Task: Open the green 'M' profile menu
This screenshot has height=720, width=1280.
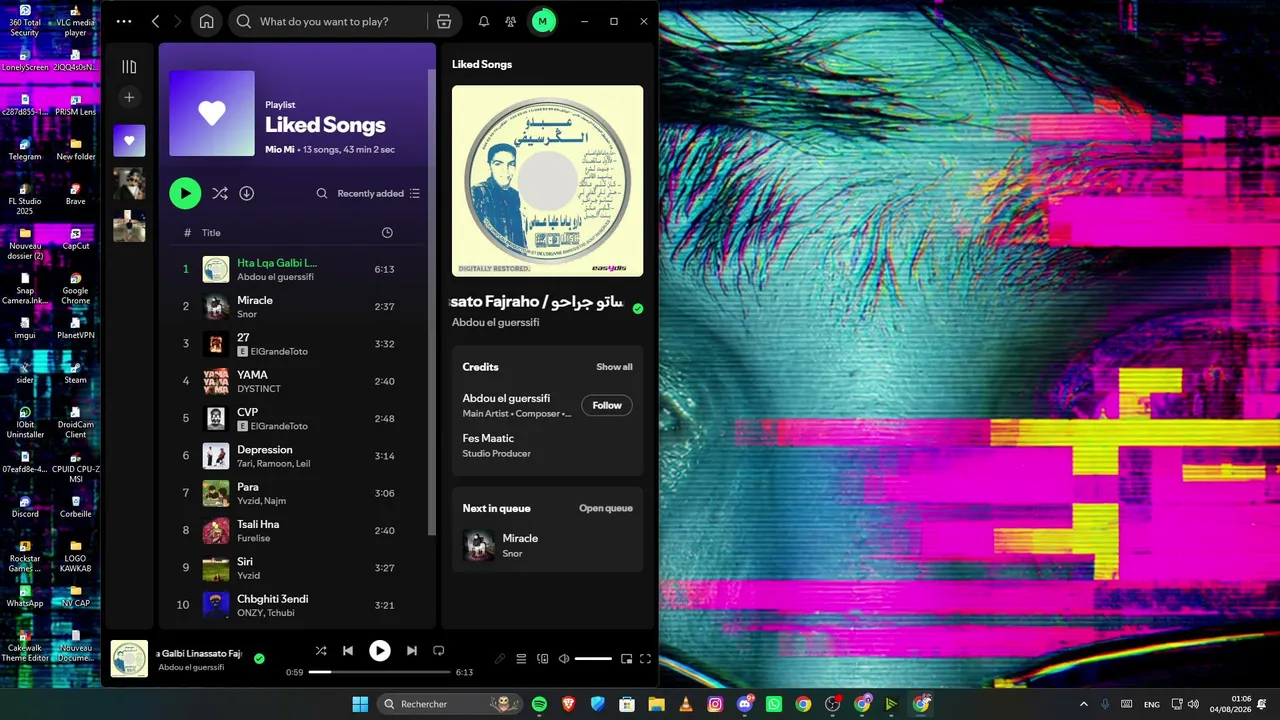Action: coord(543,21)
